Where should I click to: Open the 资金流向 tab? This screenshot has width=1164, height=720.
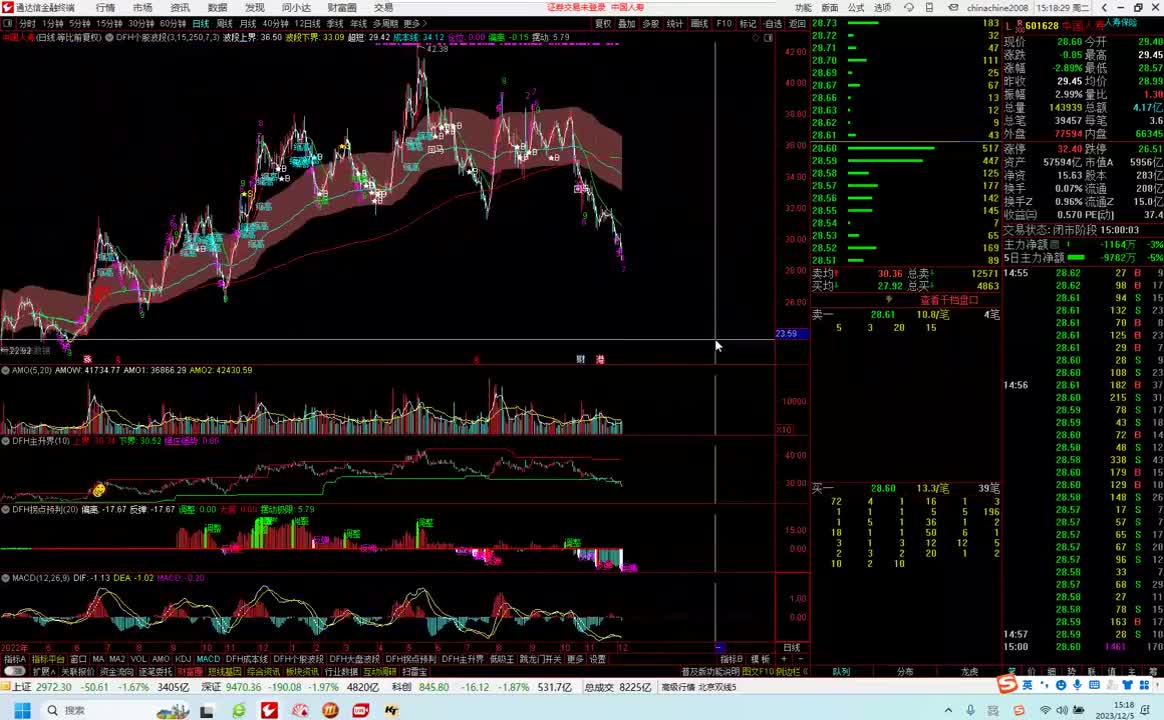click(117, 672)
